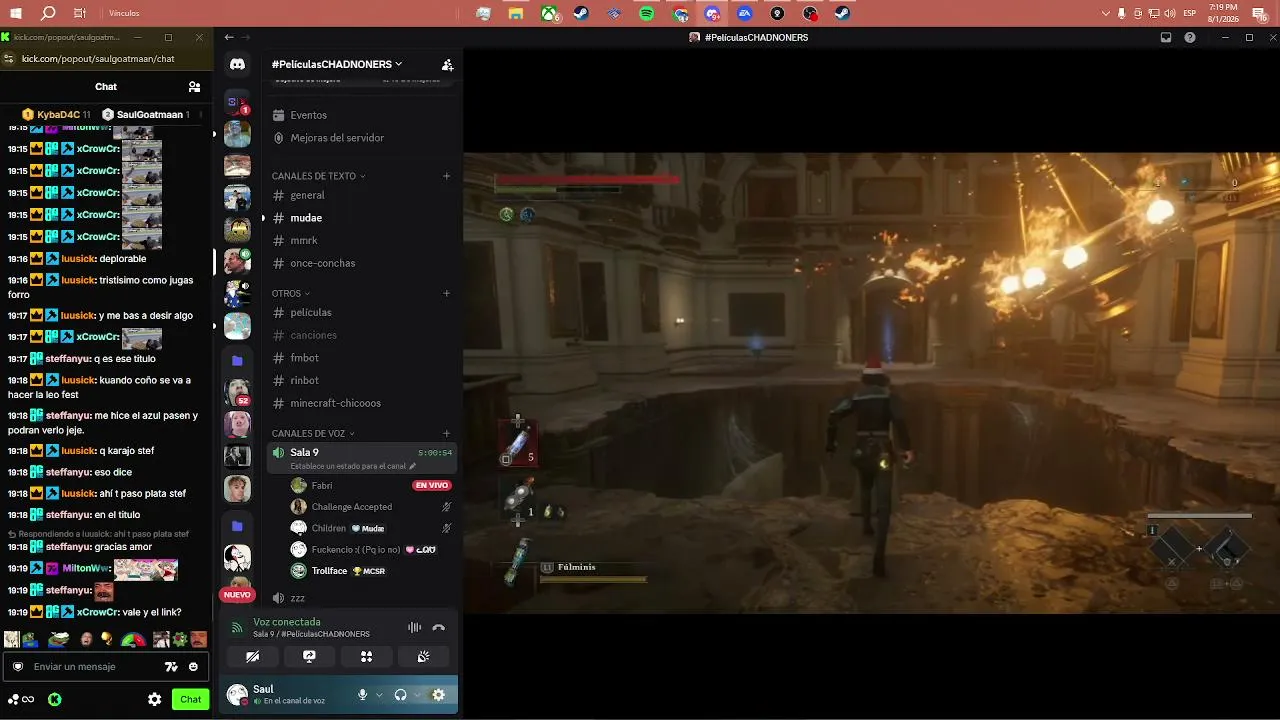1280x720 pixels.
Task: Share your screen in Discord
Action: pyautogui.click(x=309, y=656)
